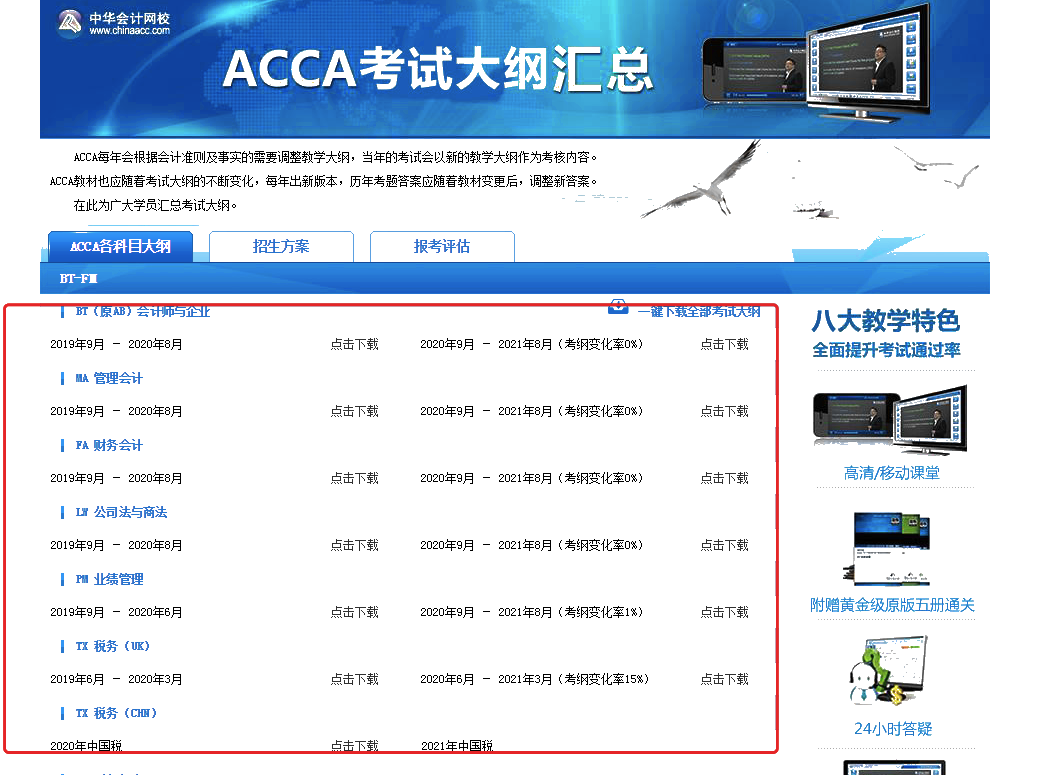Click 一键下载全部考试大纲 link
Viewport: 1044px width, 775px height.
(699, 311)
